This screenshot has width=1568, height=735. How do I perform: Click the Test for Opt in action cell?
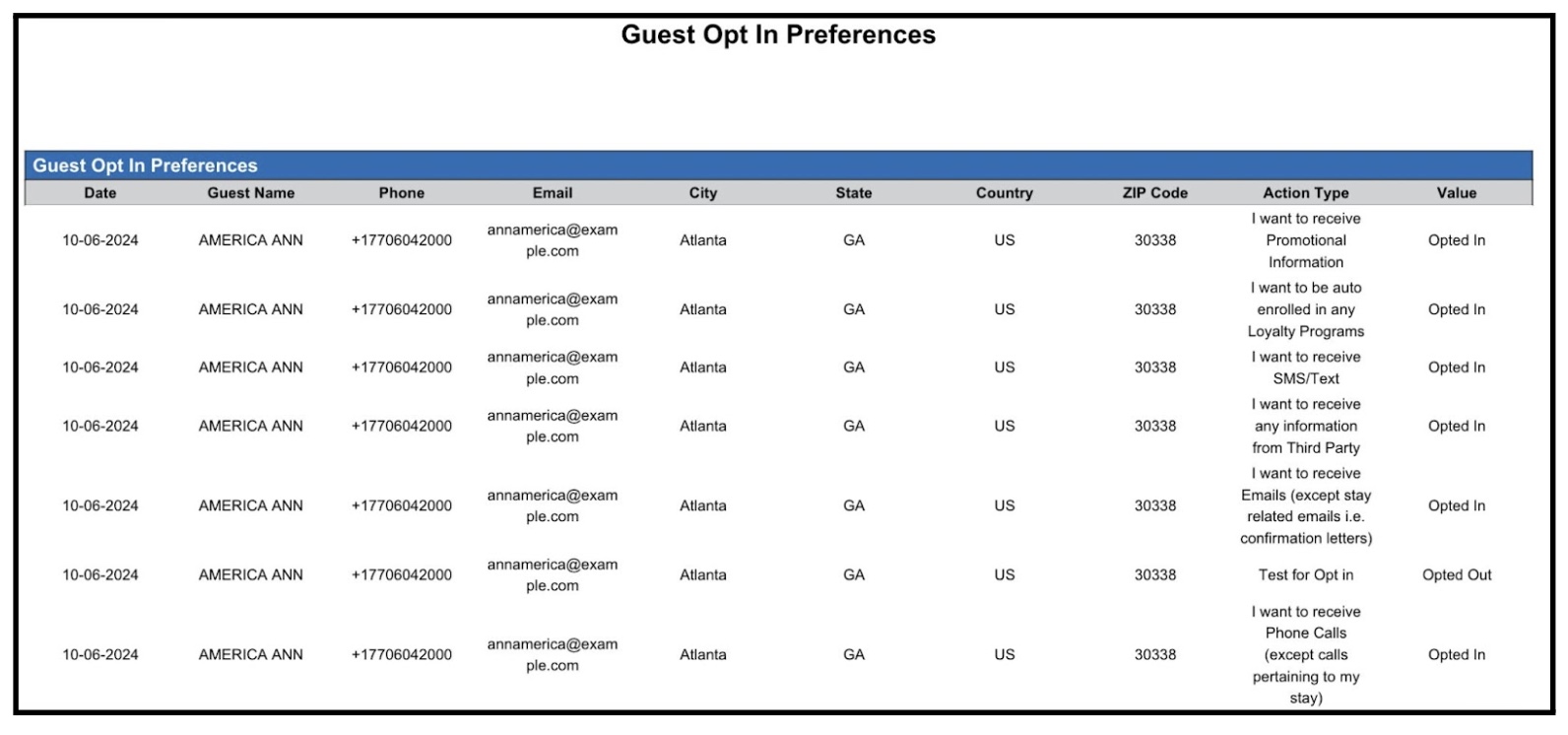(1306, 575)
